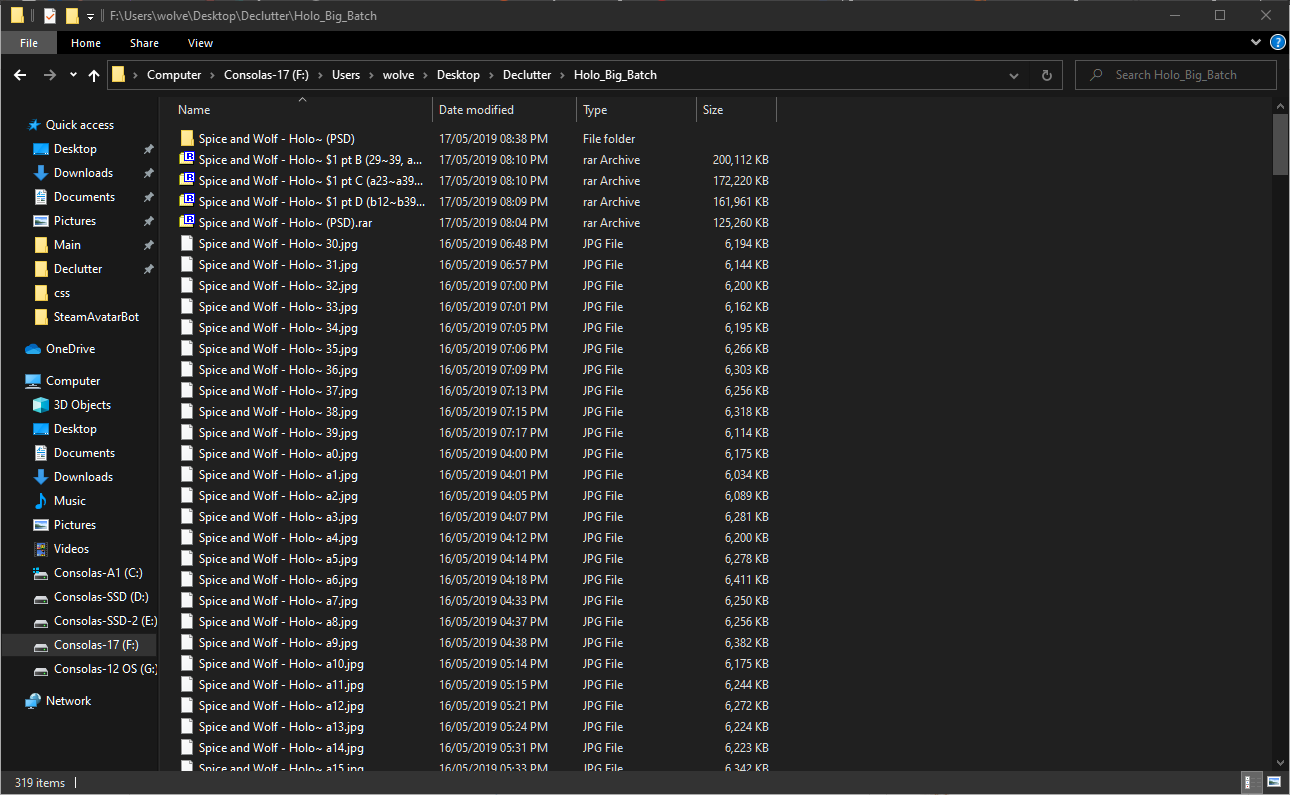Switch to large thumbnails view icon

1274,782
